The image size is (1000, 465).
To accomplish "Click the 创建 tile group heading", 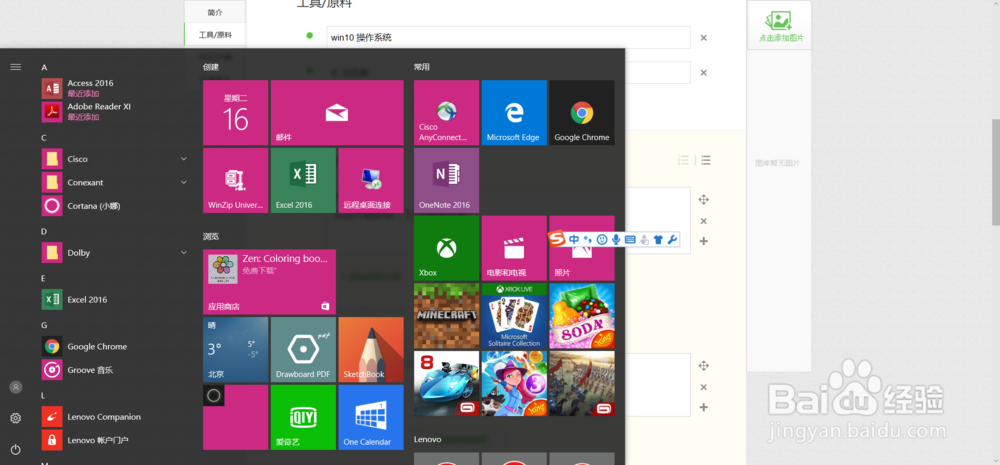I will [211, 66].
